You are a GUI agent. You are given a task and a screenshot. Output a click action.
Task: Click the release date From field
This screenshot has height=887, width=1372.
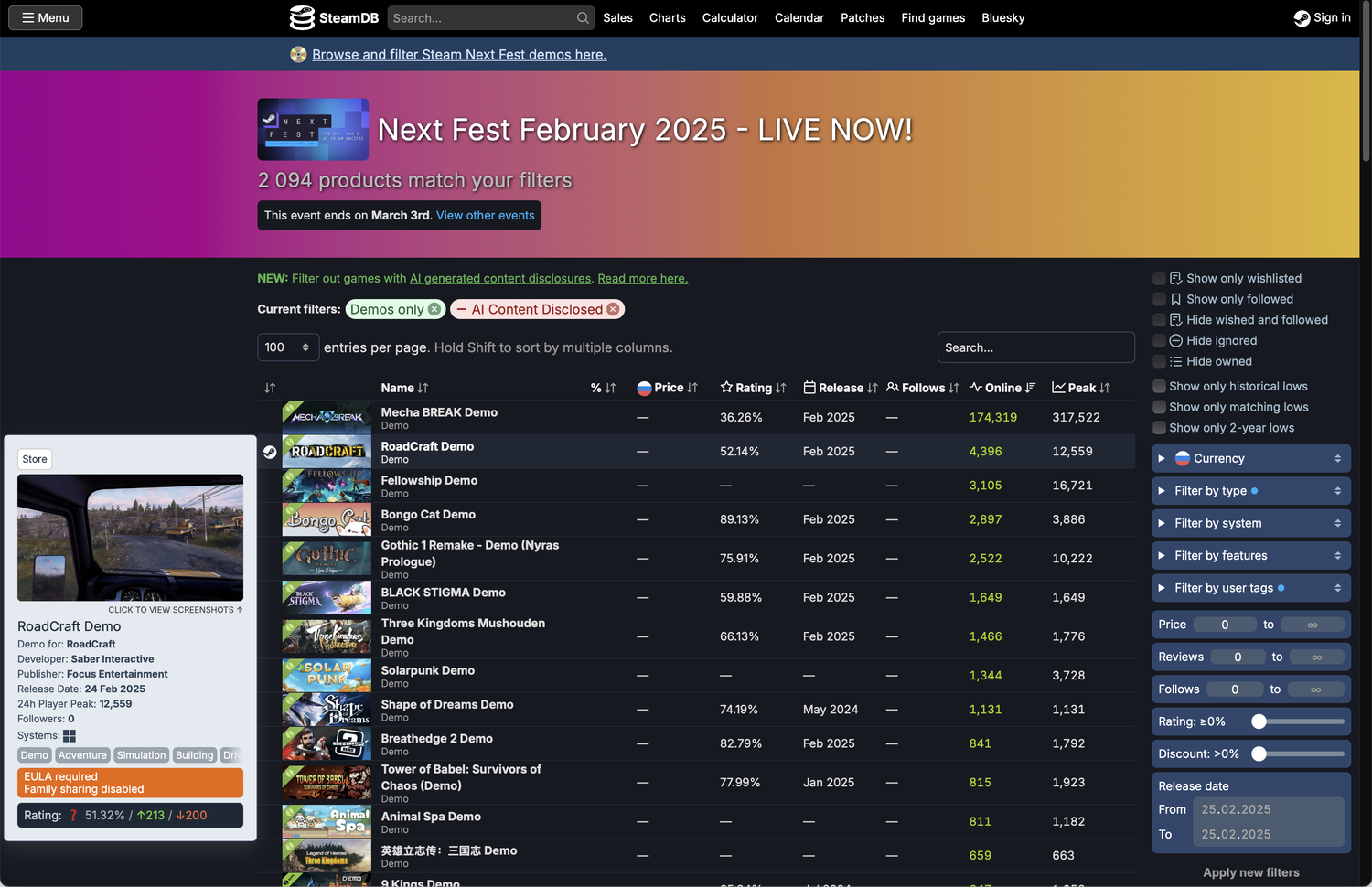[1268, 809]
